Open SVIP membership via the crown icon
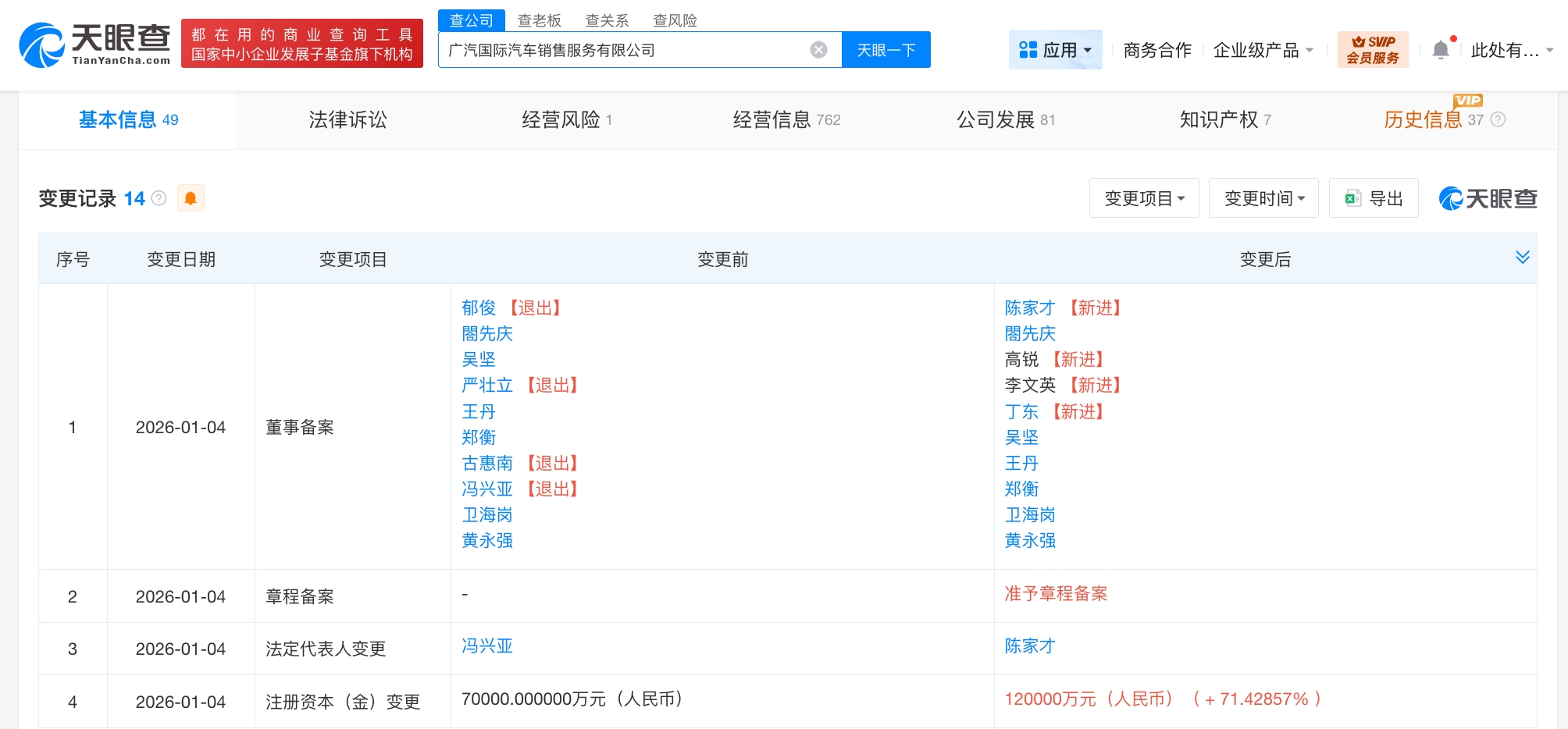The height and width of the screenshot is (729, 1568). tap(1373, 48)
